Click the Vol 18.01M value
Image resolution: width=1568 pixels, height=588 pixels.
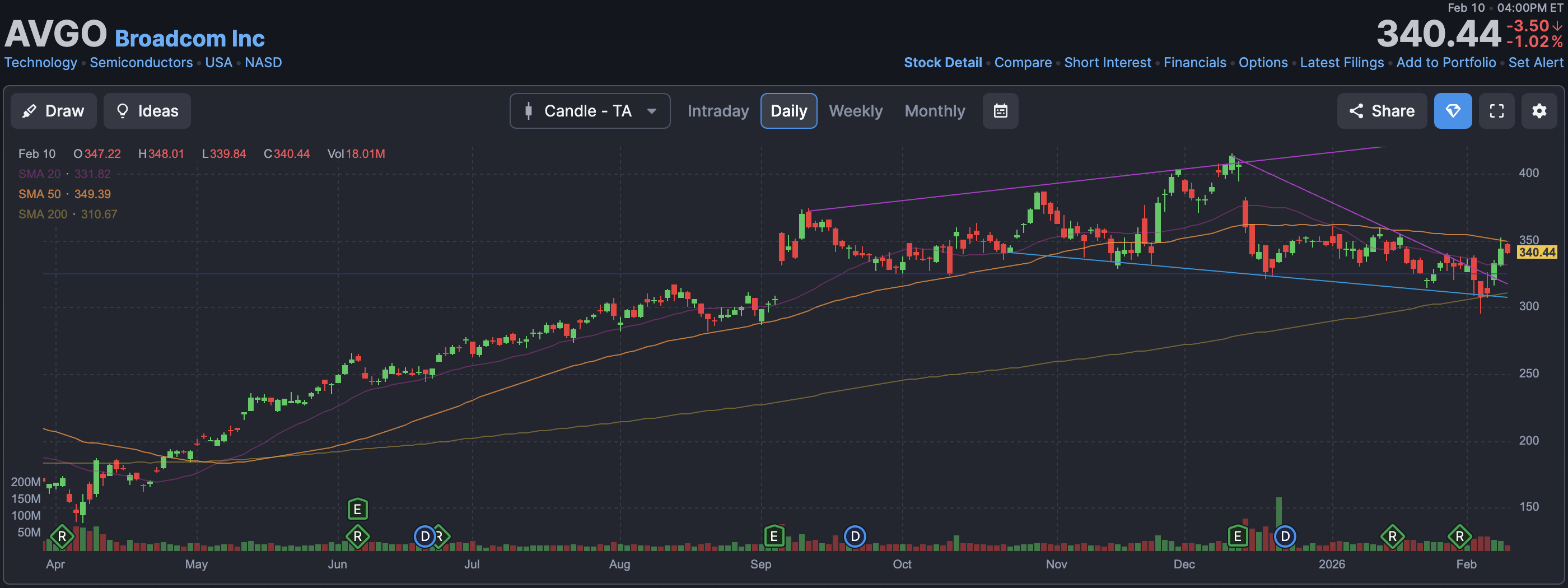point(356,154)
